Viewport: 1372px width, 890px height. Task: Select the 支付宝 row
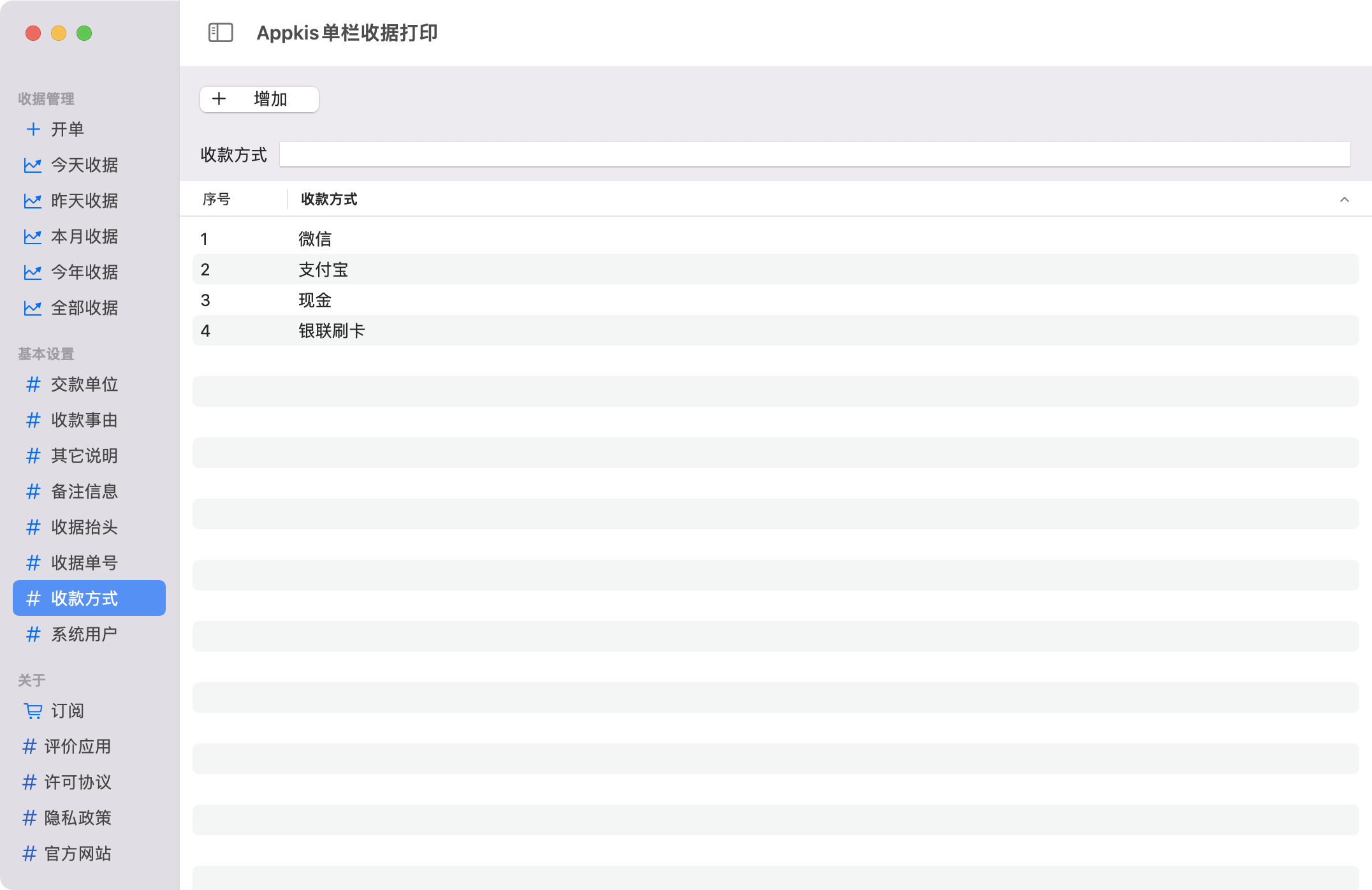tap(776, 270)
